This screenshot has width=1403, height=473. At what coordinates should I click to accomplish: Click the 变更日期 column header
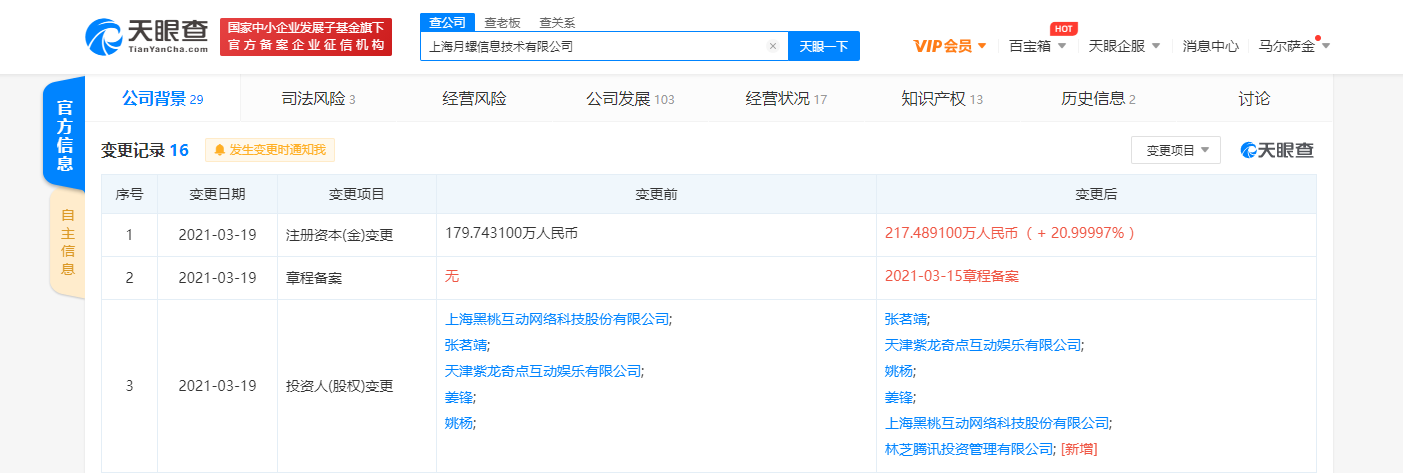217,194
